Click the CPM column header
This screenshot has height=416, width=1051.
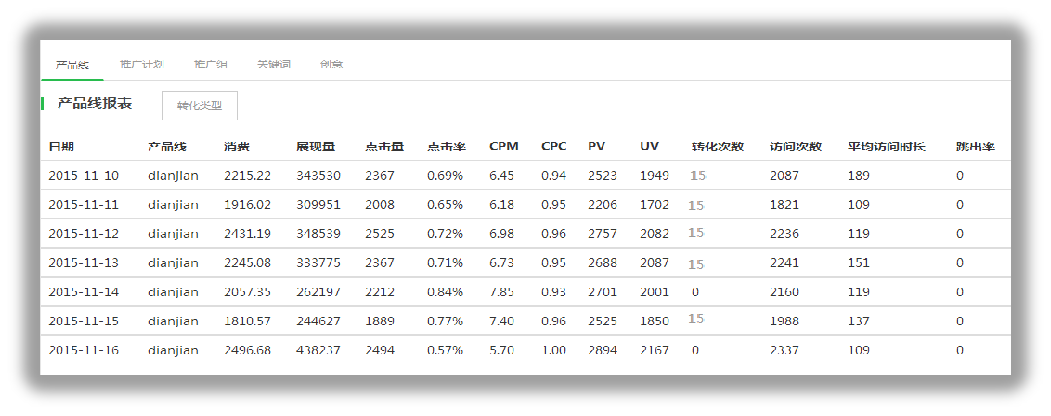click(x=503, y=146)
